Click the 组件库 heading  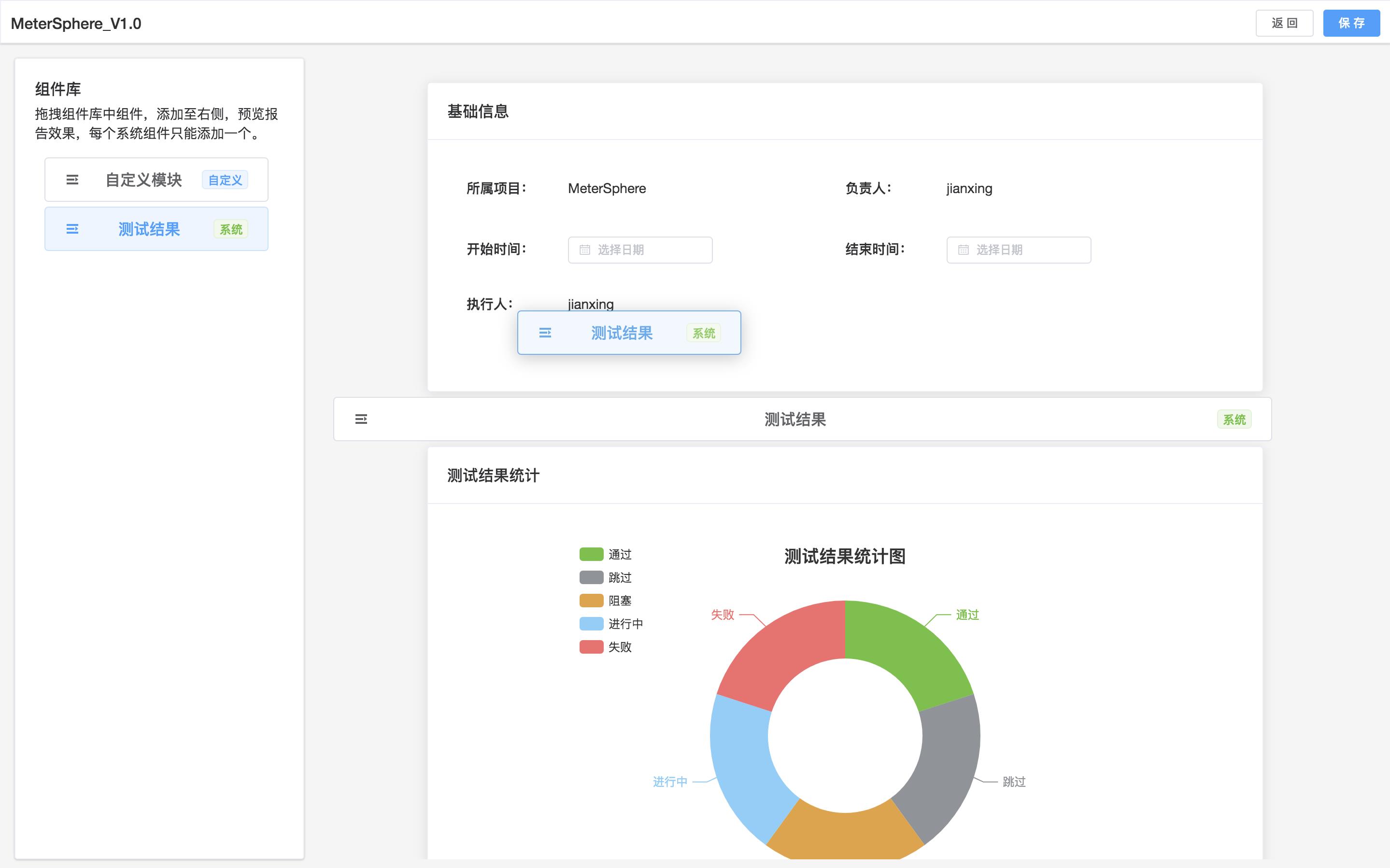58,89
